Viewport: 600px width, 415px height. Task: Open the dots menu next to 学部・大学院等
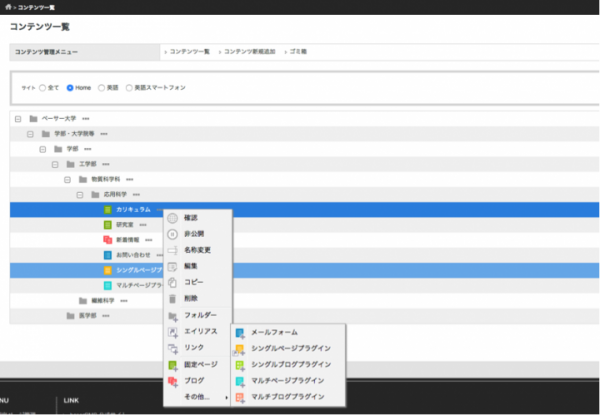(x=104, y=134)
